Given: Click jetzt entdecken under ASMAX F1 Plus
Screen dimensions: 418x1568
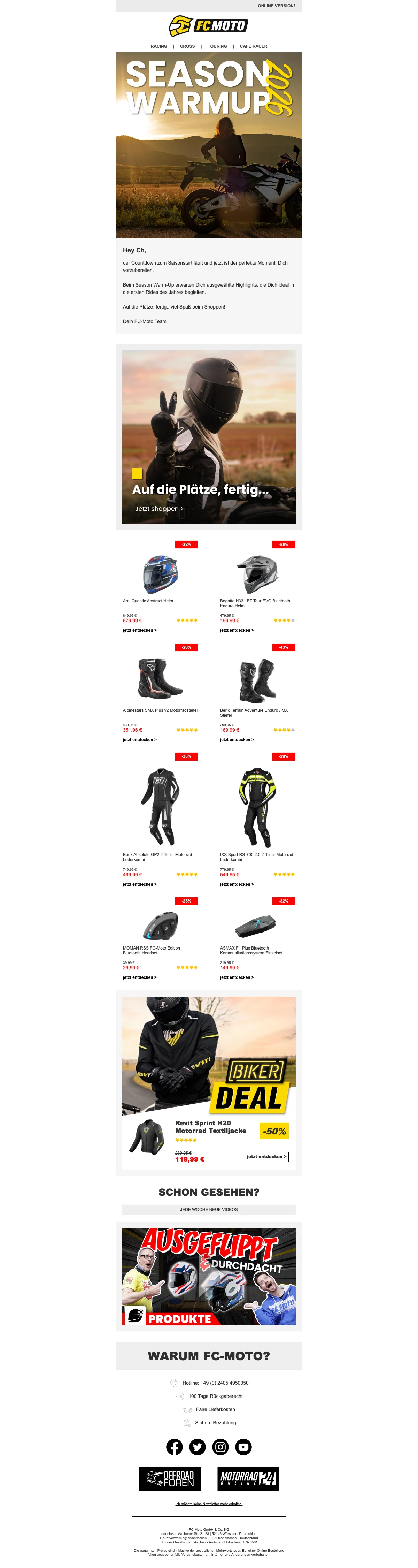Looking at the screenshot, I should point(237,977).
